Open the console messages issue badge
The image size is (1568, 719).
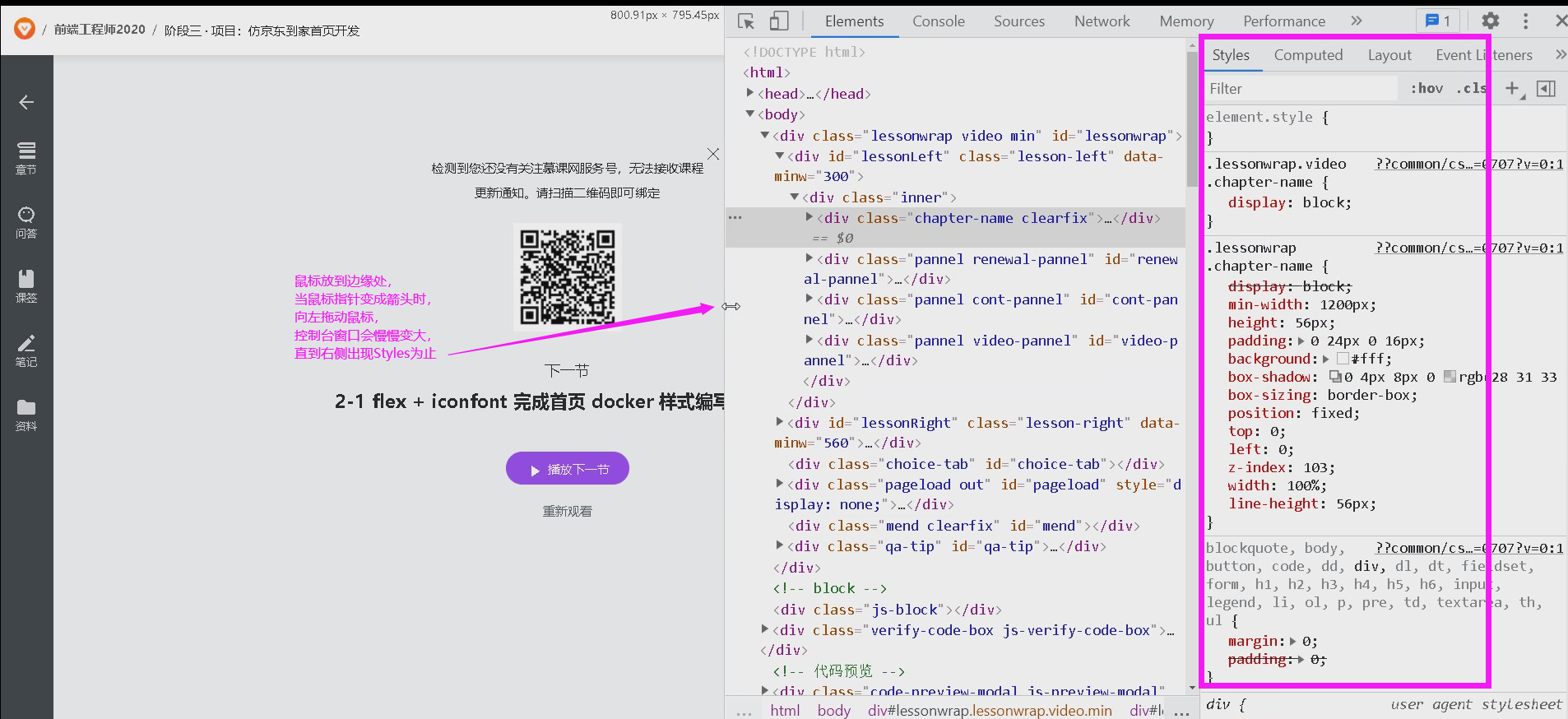click(x=1437, y=21)
